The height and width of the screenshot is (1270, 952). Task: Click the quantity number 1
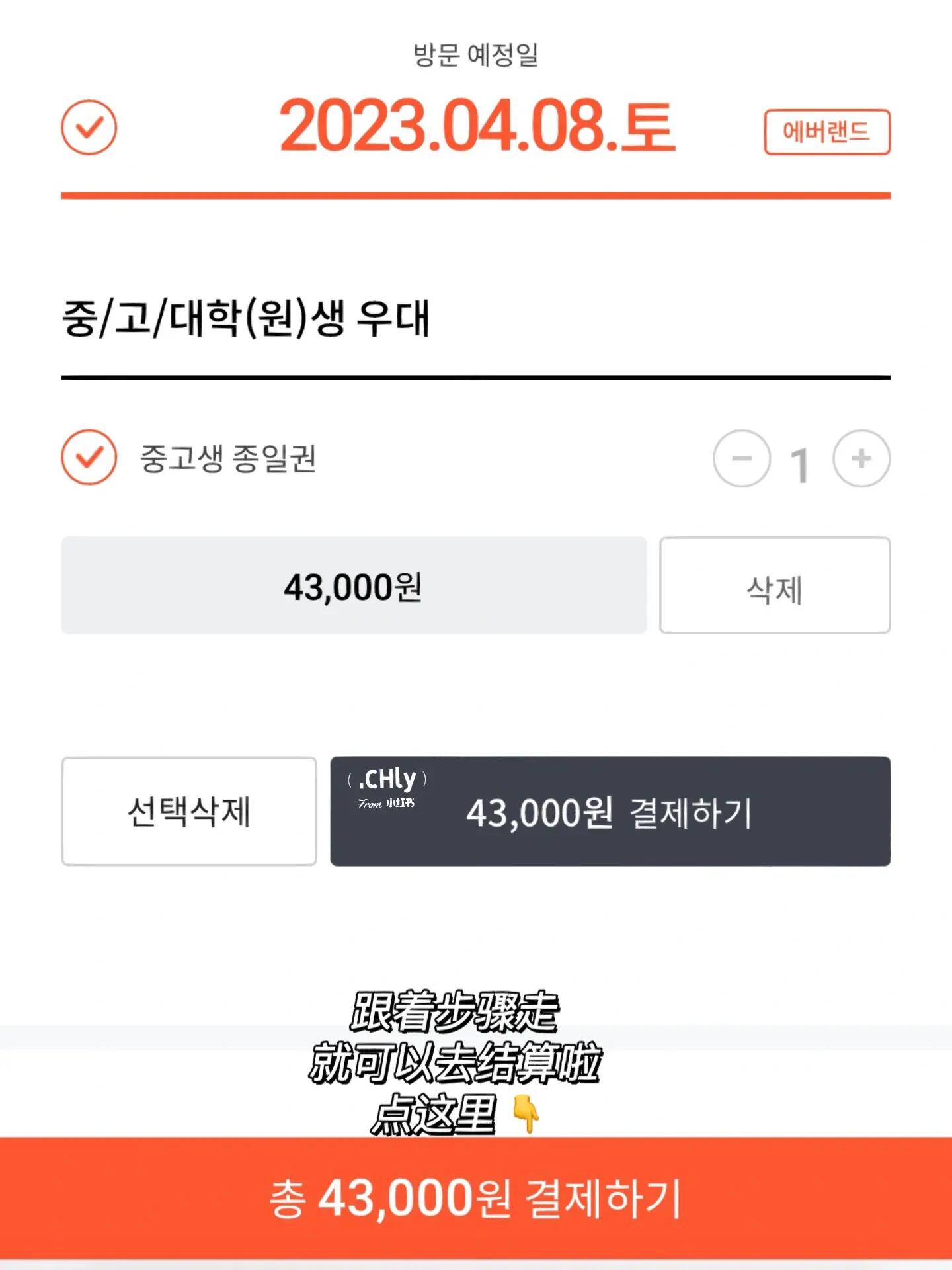800,465
